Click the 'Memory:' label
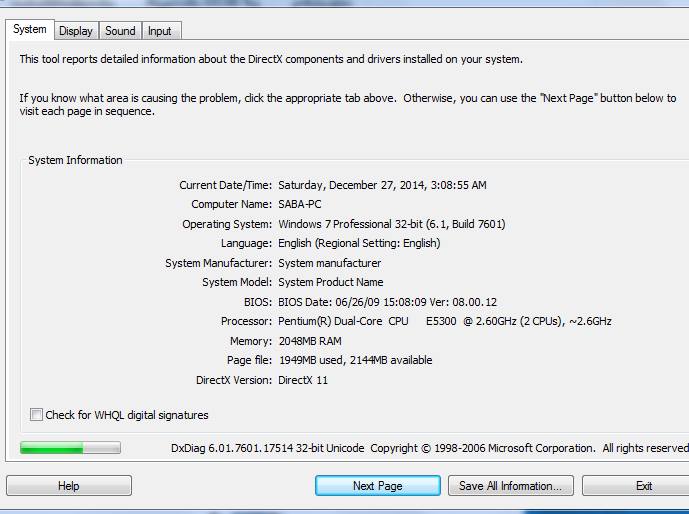Screen dimensions: 689x514 pyautogui.click(x=251, y=341)
